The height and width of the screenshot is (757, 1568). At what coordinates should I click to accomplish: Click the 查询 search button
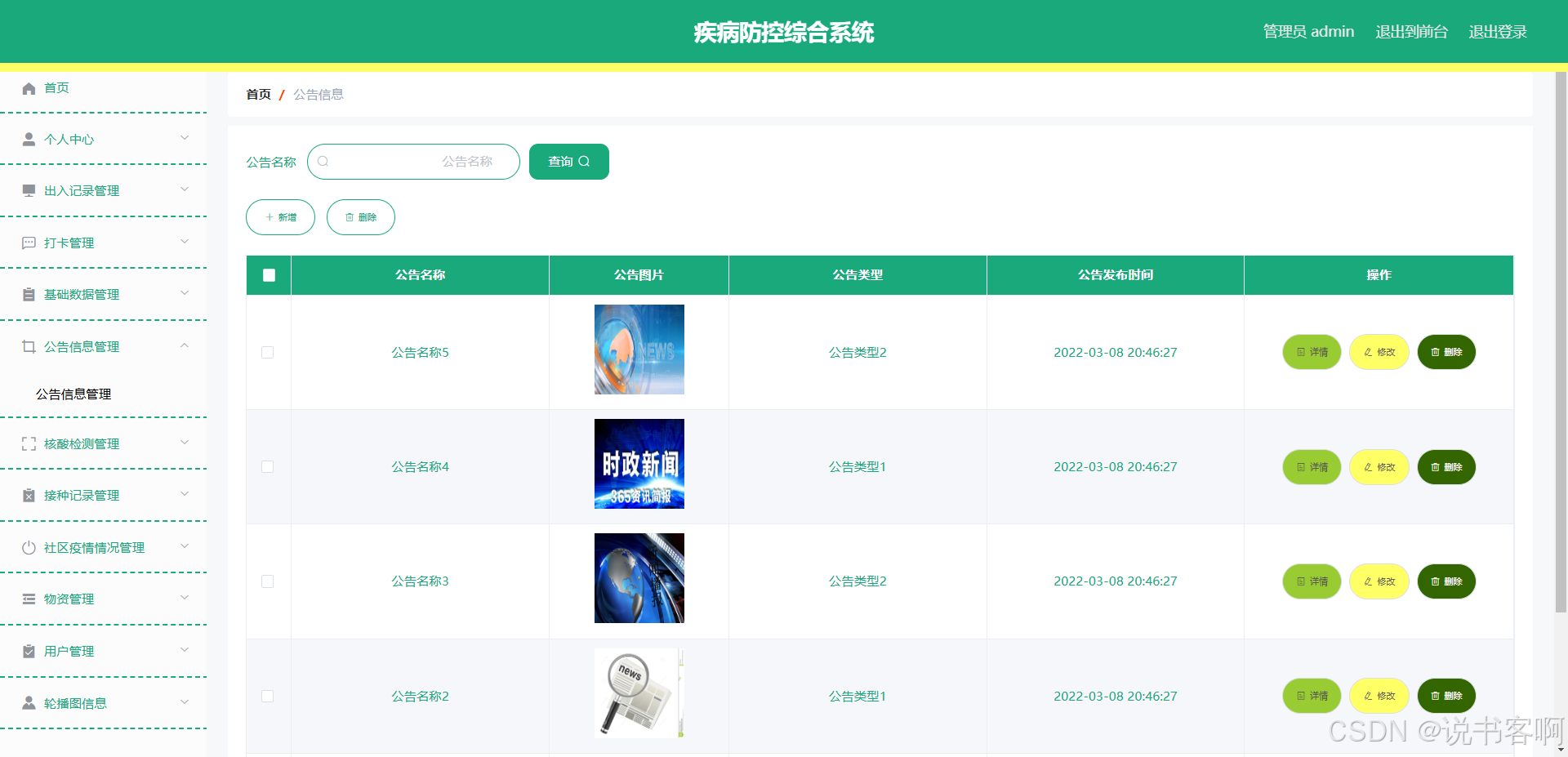pyautogui.click(x=569, y=162)
